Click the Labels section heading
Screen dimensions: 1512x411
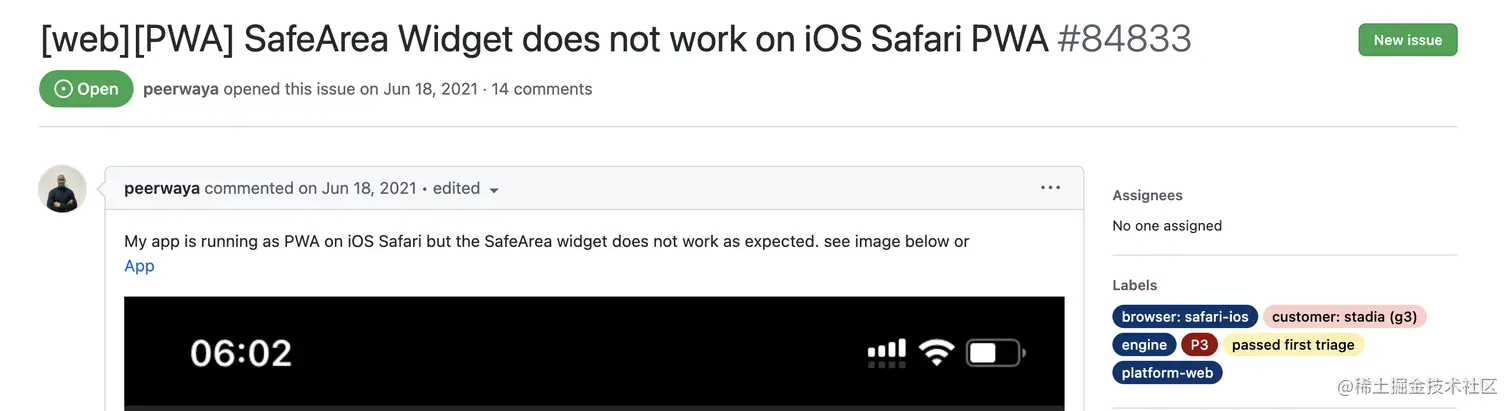point(1135,285)
